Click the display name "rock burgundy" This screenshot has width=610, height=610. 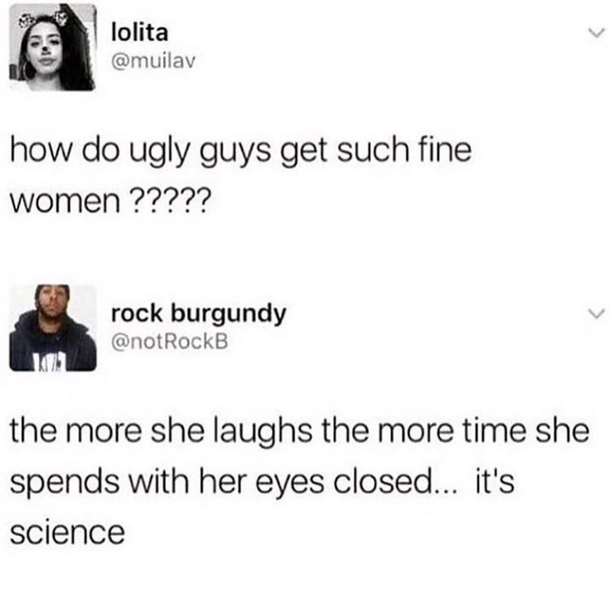click(198, 314)
